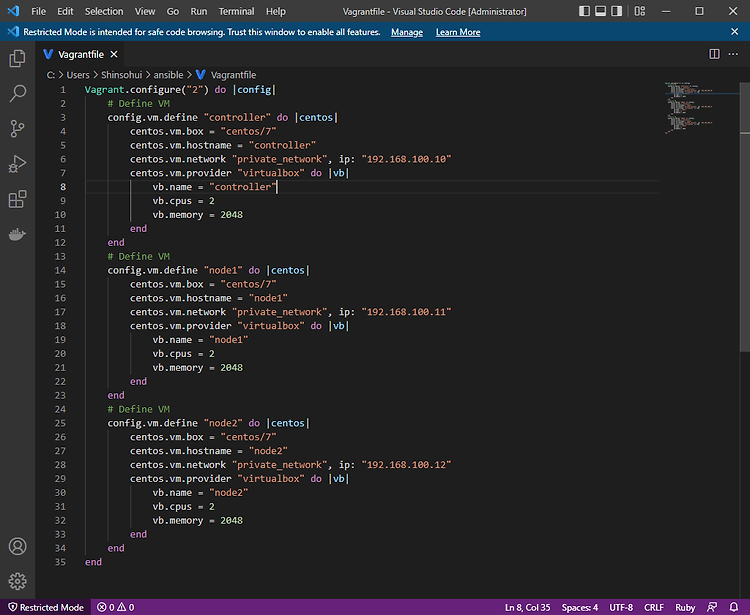Click line number 14 in the gutter

[60, 270]
